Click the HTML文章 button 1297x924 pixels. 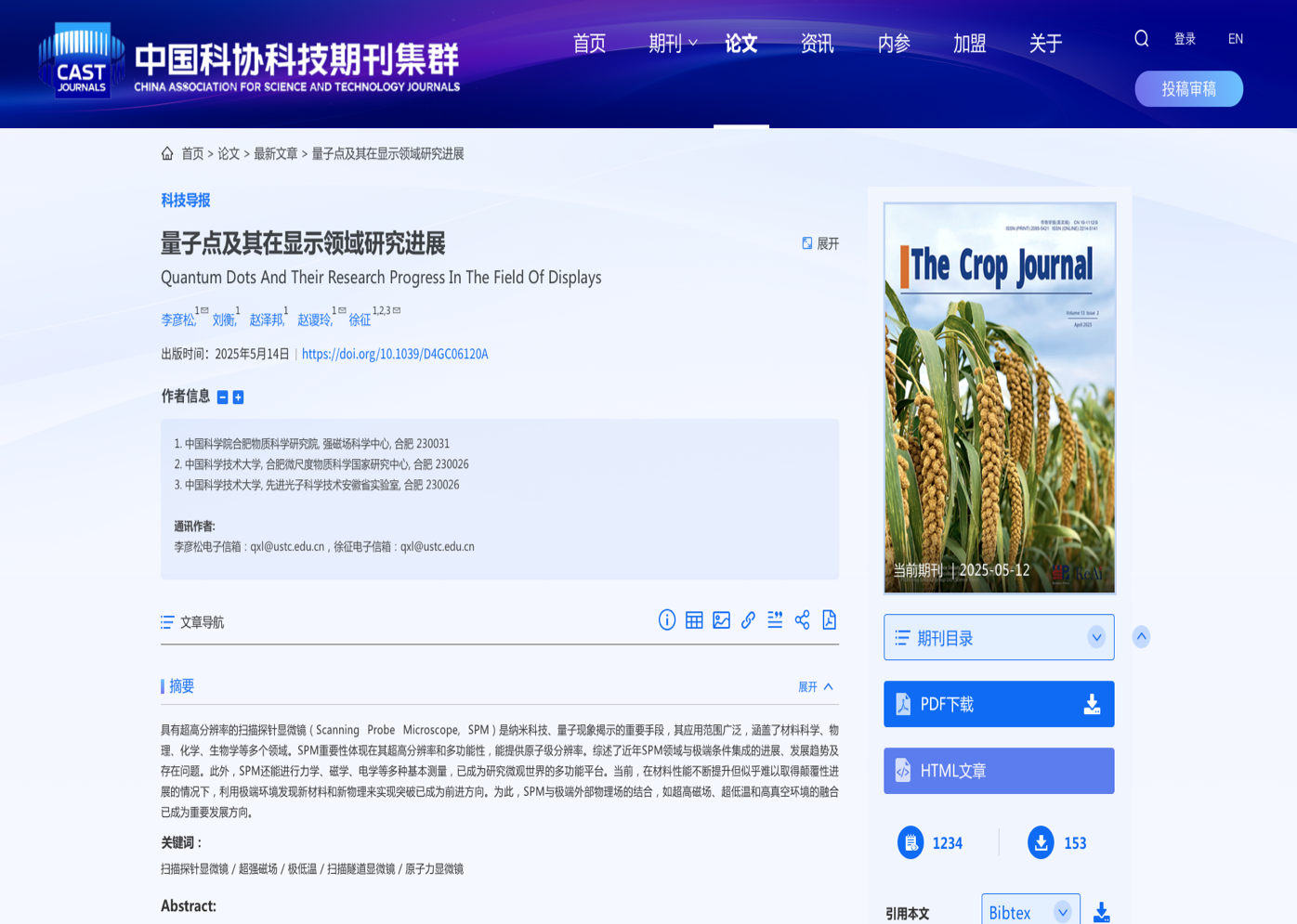(999, 771)
